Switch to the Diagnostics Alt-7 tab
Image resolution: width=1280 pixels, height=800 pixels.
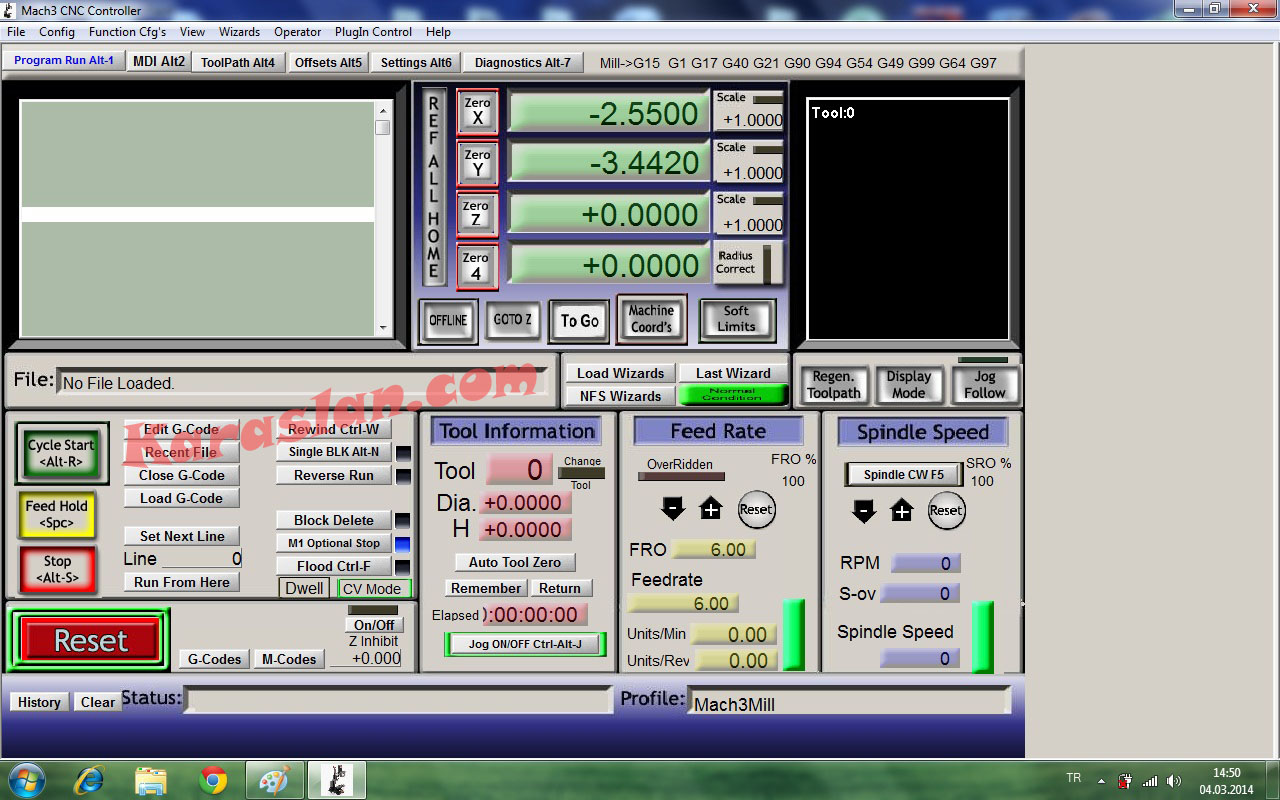pos(522,62)
